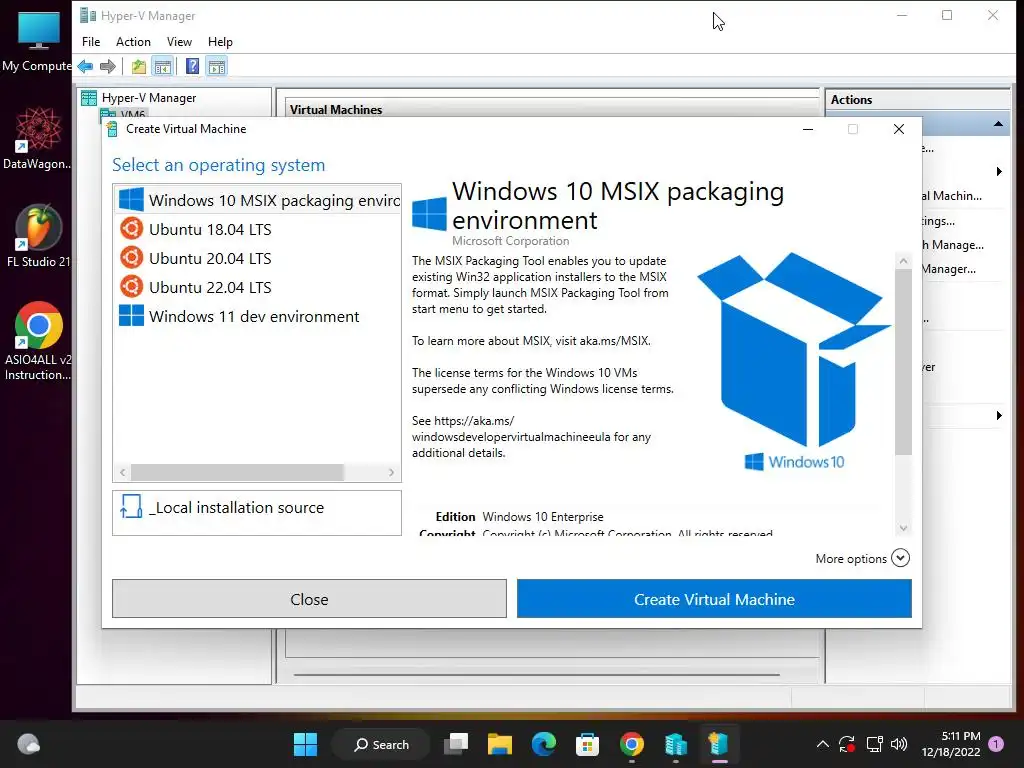The height and width of the screenshot is (768, 1024).
Task: Click the sync alert tray icon
Action: 847,744
